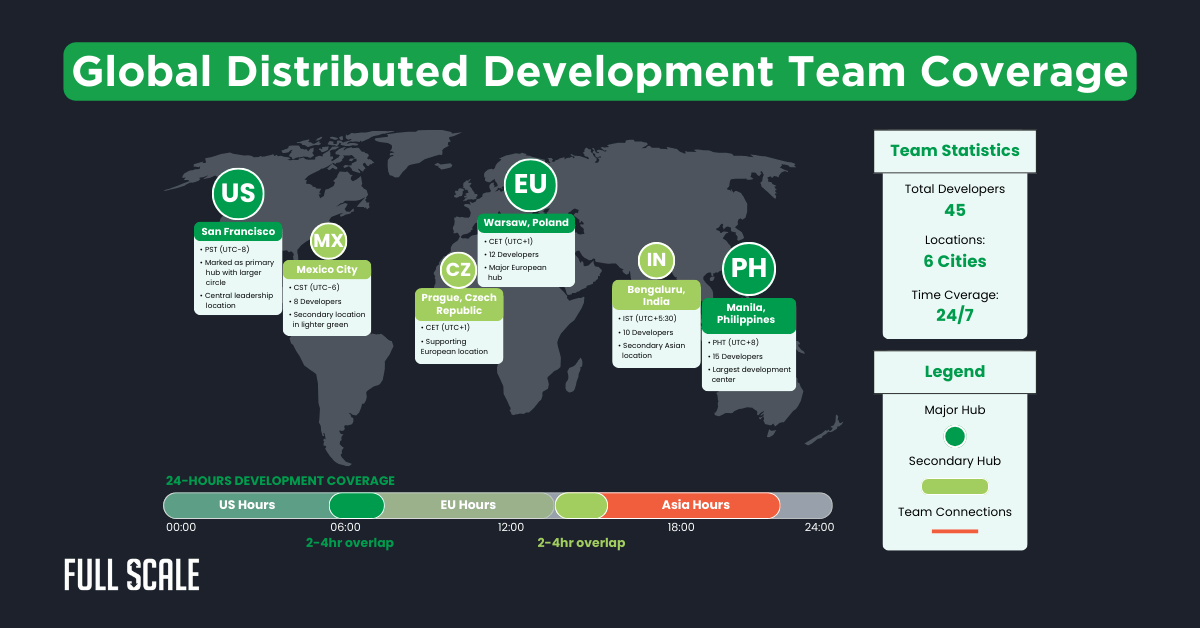Open the San Francisco location label

[x=238, y=232]
